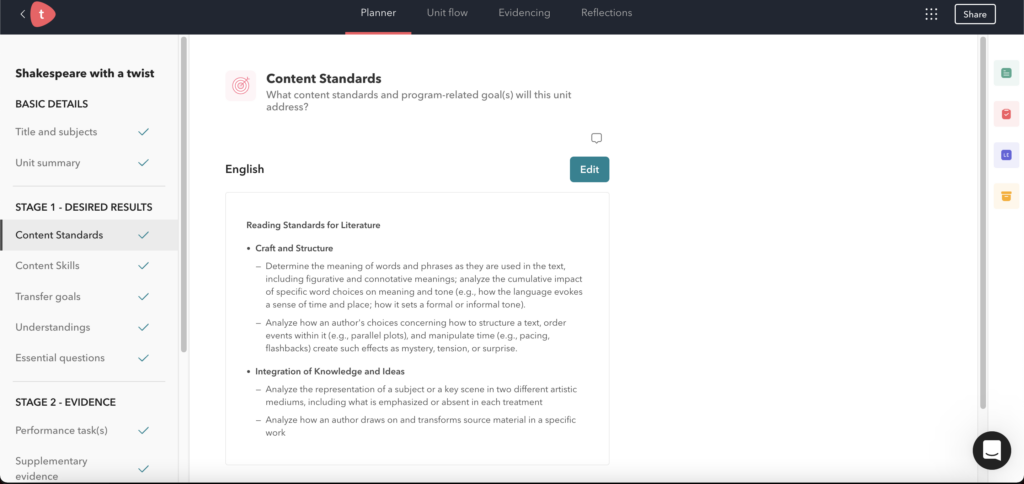Click the red Toddle logo
The height and width of the screenshot is (484, 1024).
(42, 14)
